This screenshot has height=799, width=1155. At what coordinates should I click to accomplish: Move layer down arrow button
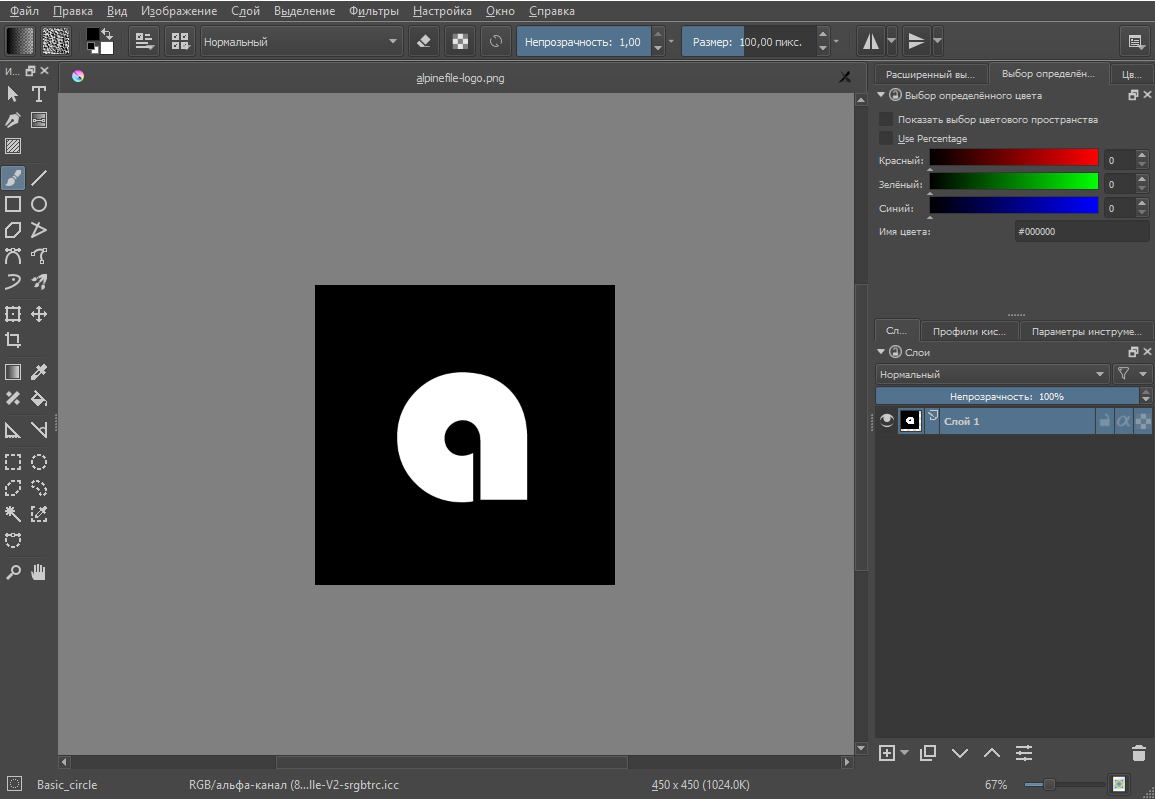[x=960, y=753]
